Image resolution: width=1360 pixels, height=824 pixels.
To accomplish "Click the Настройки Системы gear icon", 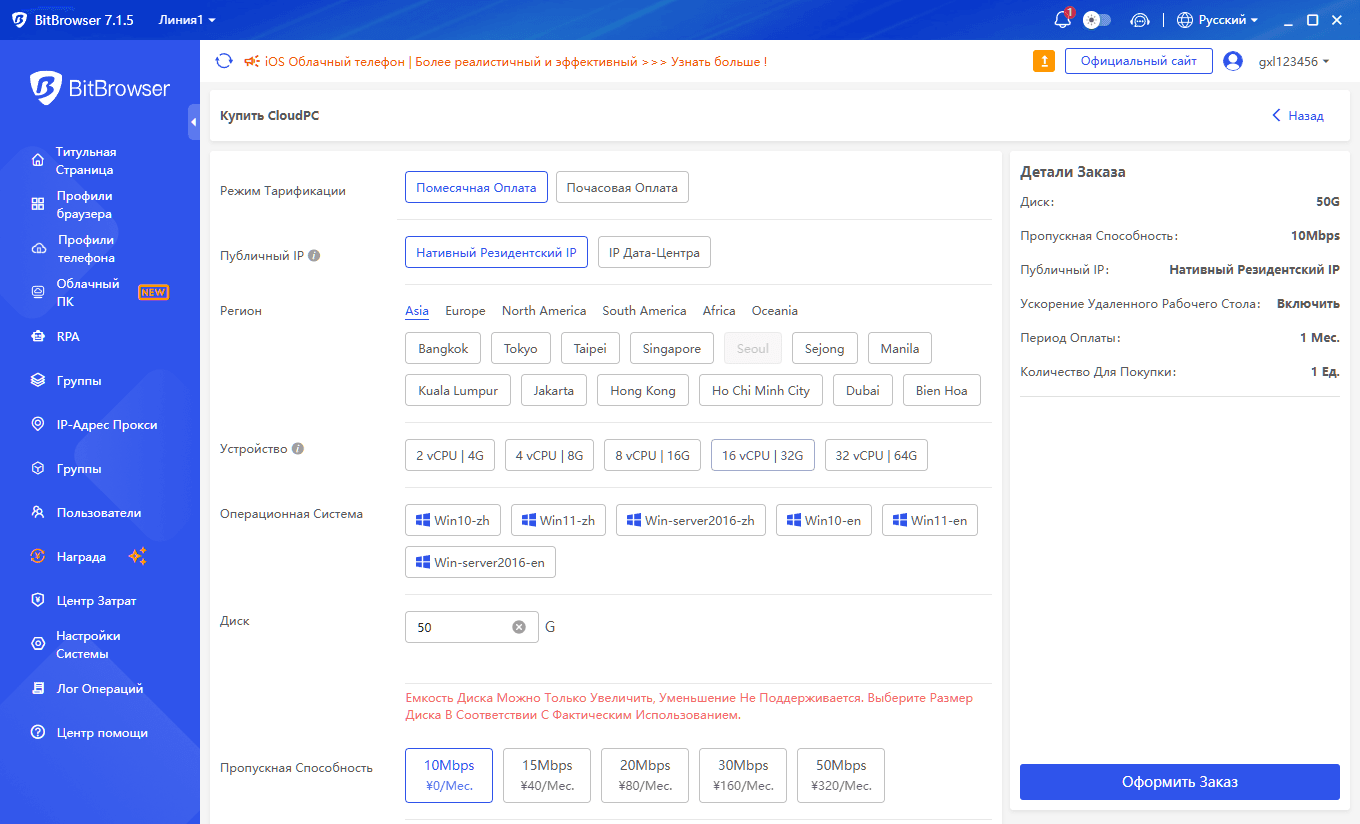I will coord(38,645).
